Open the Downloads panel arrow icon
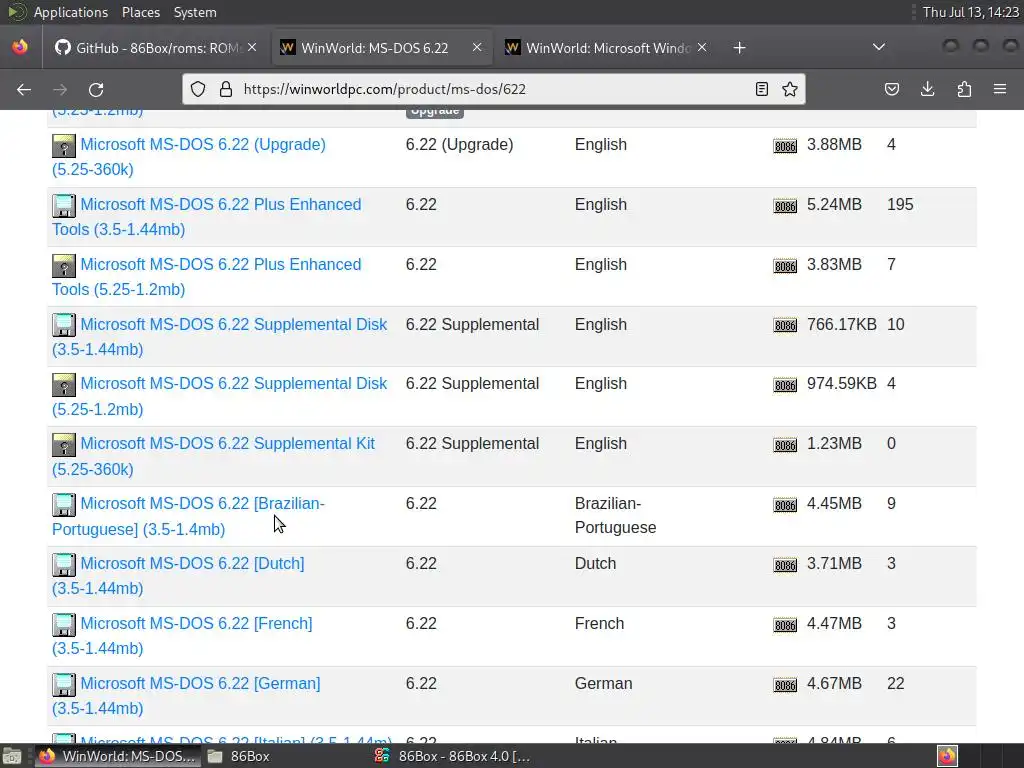The height and width of the screenshot is (768, 1024). click(x=927, y=89)
